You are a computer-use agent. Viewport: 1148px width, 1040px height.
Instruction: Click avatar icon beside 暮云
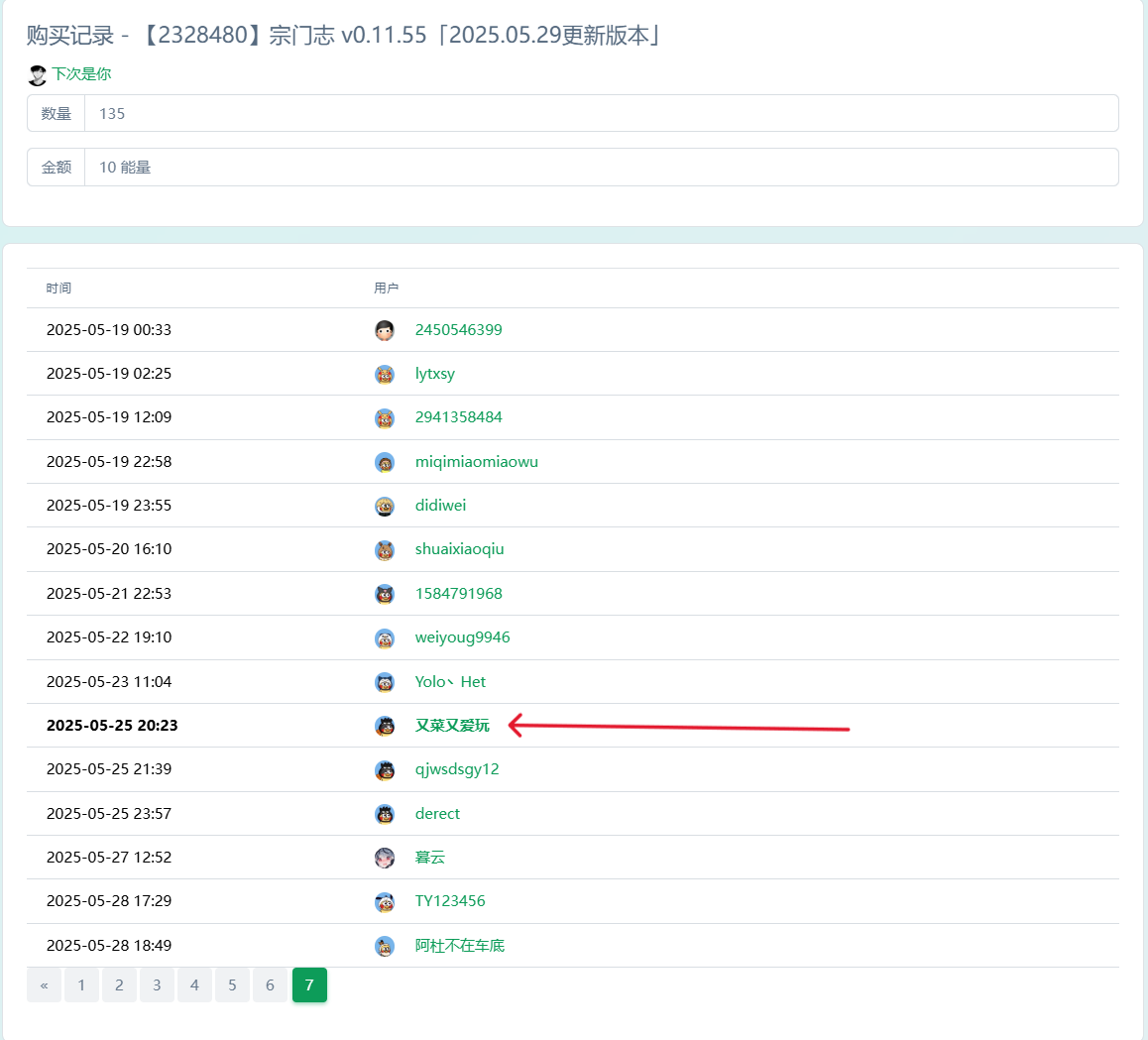(x=385, y=858)
